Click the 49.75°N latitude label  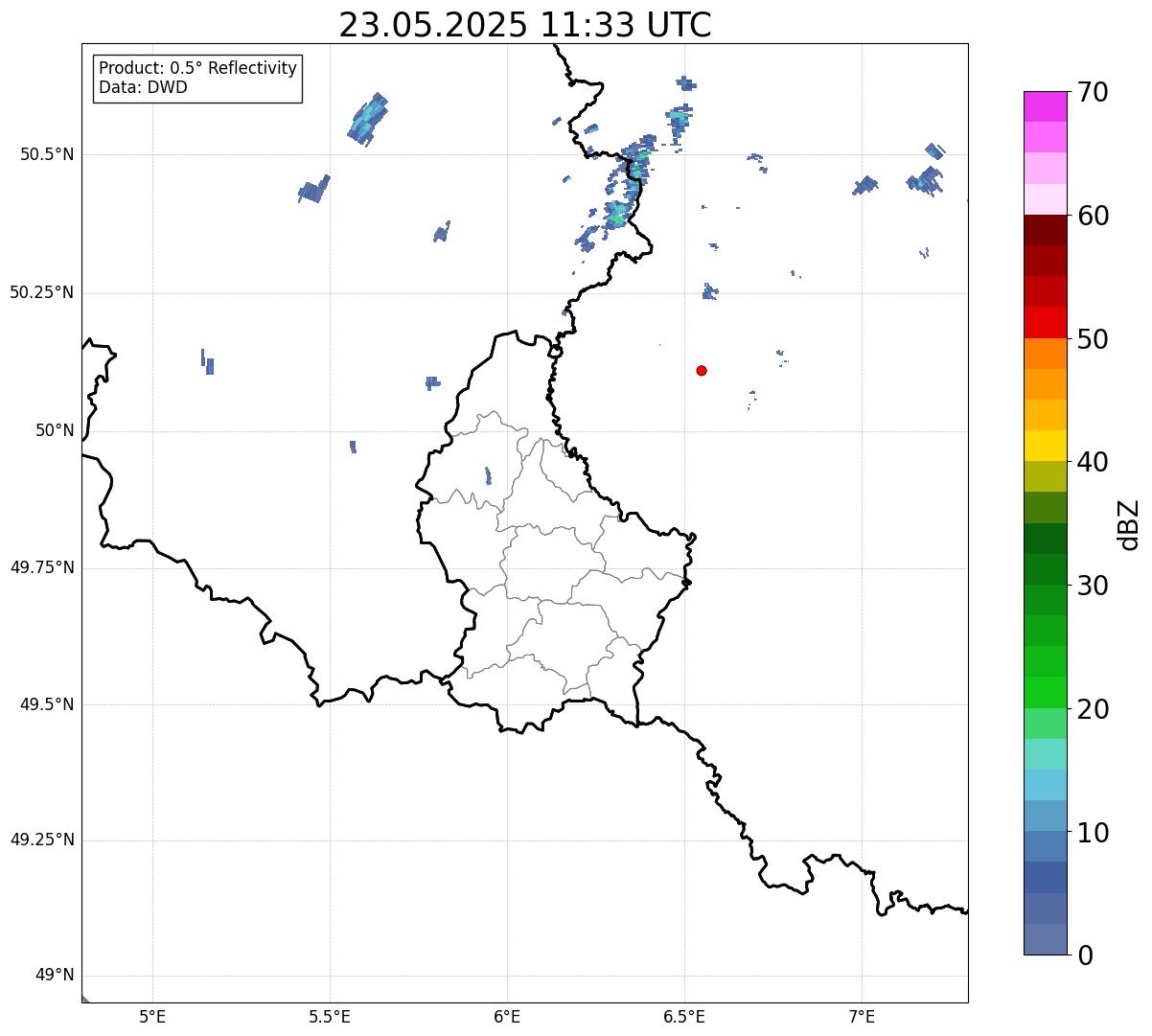point(42,567)
